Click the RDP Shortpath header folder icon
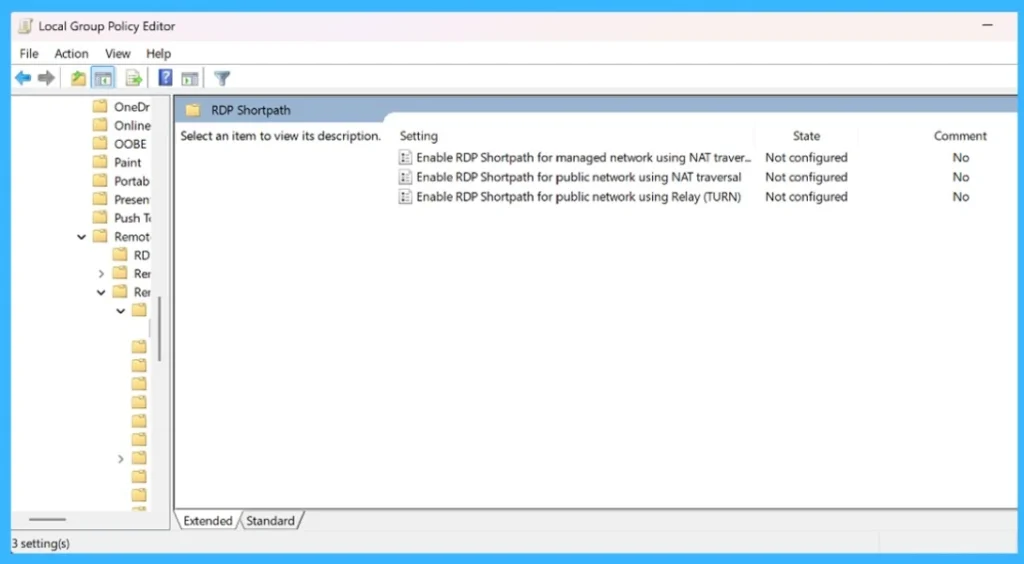This screenshot has width=1024, height=564. 193,110
